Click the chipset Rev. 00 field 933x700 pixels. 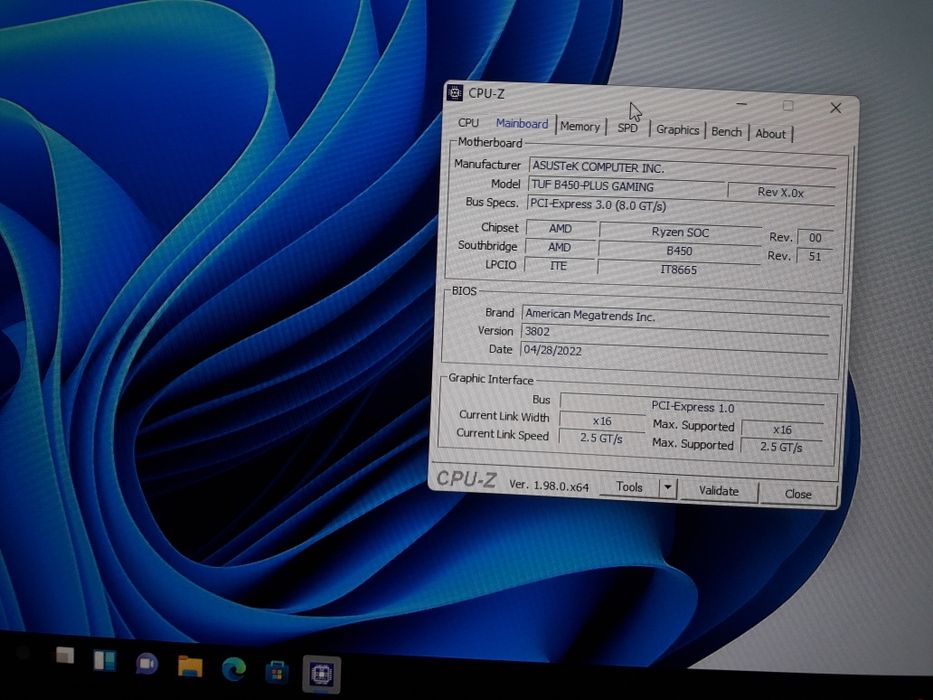coord(815,238)
